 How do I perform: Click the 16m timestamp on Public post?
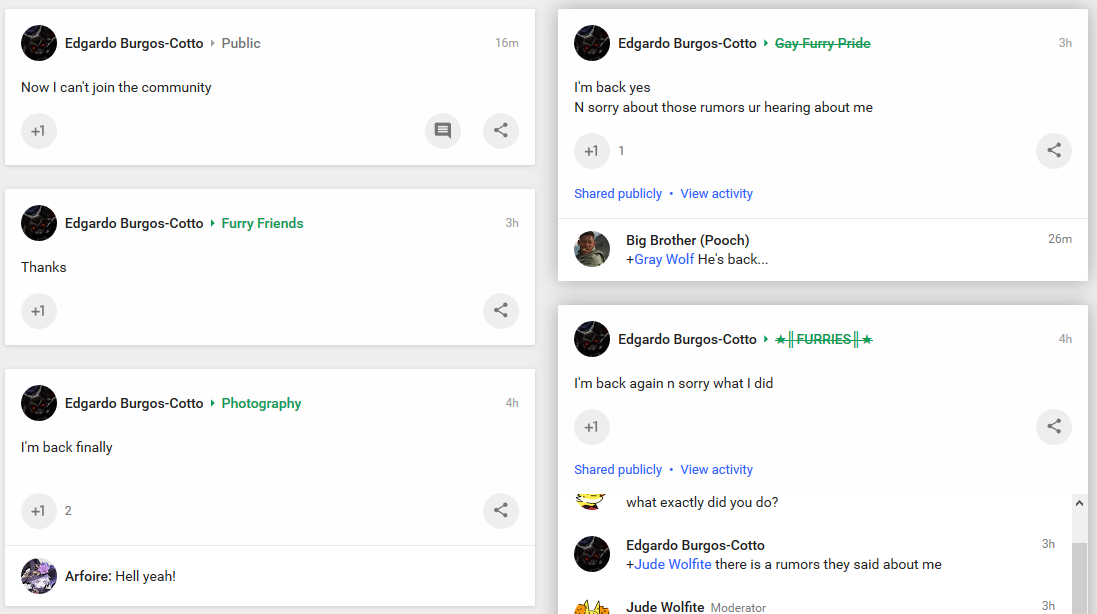(x=507, y=43)
